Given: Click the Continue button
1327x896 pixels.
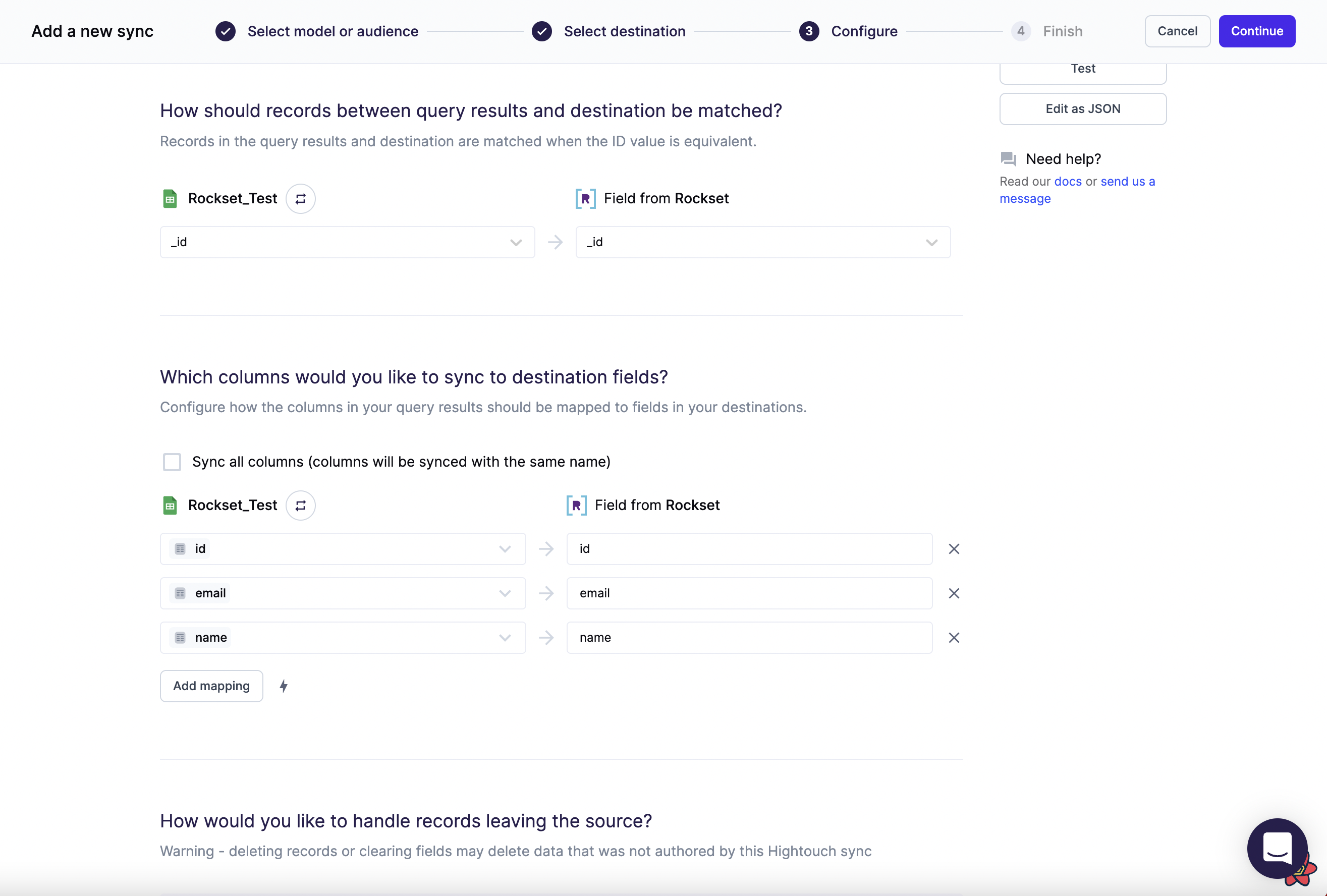Looking at the screenshot, I should (1257, 31).
